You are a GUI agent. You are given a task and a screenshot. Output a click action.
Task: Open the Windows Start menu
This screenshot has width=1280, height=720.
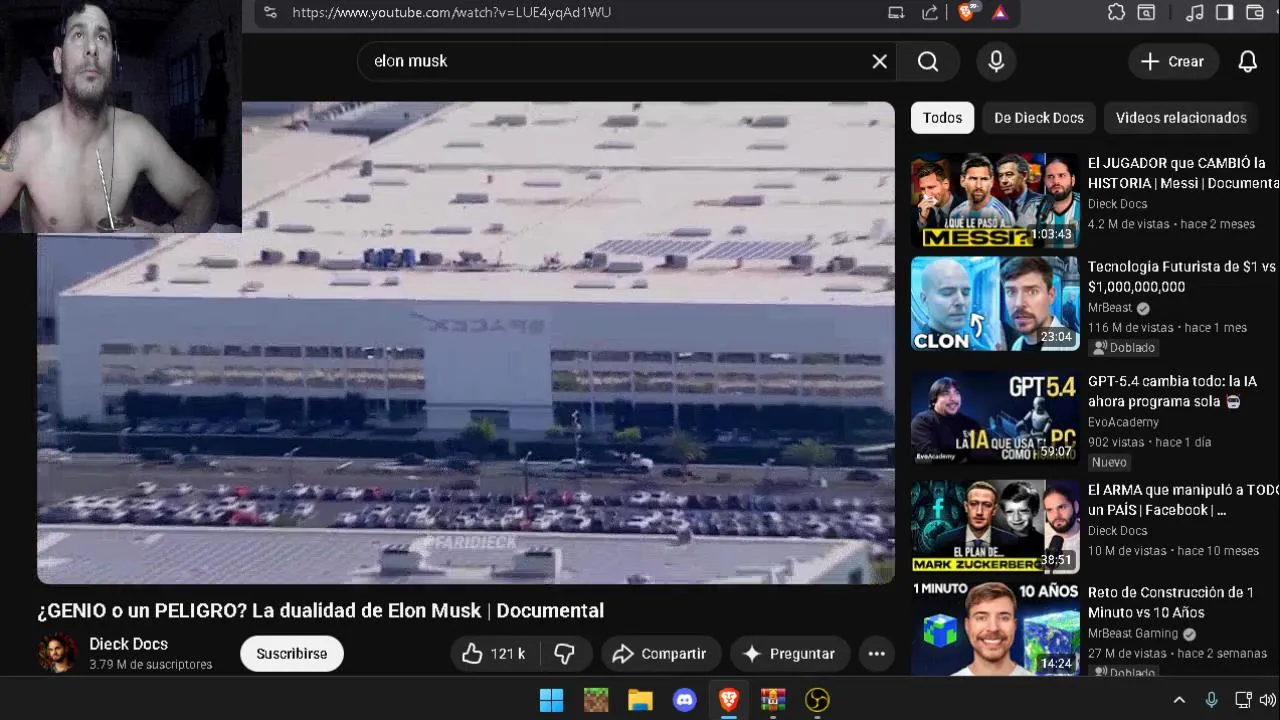(x=552, y=700)
